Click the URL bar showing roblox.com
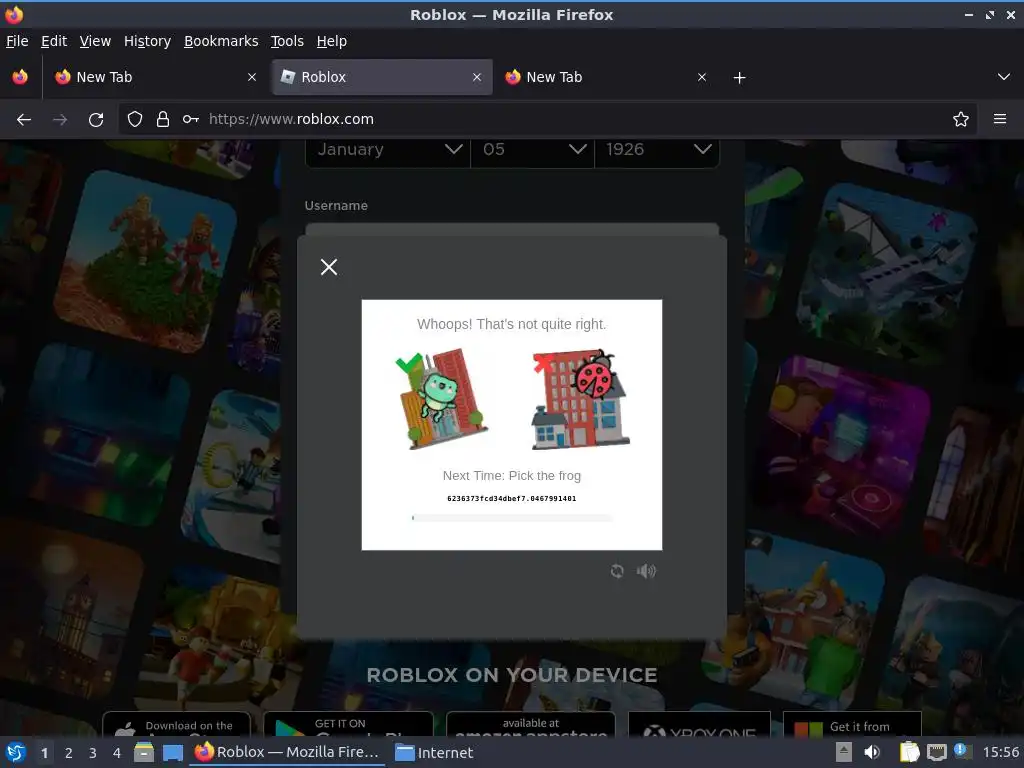Screen dimensions: 1024x768 click(547, 120)
